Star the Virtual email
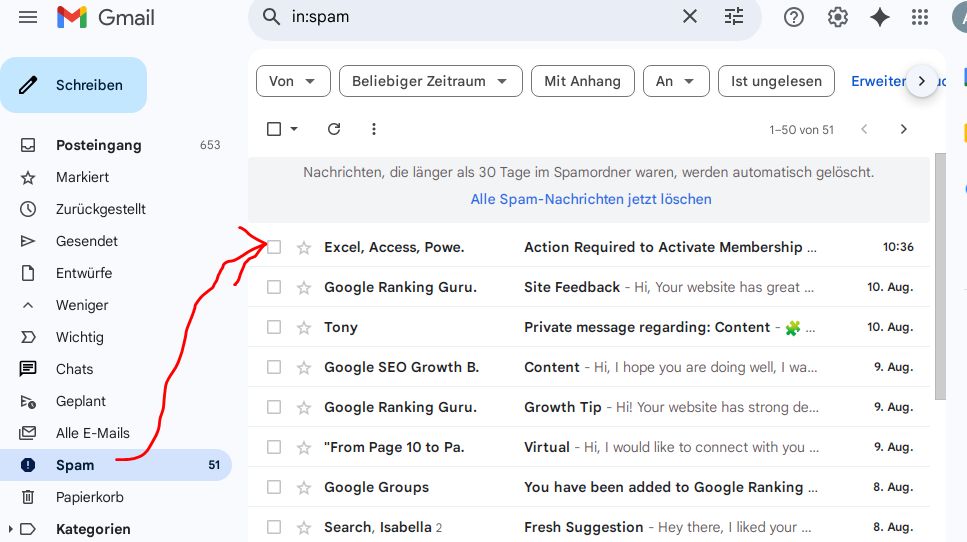Viewport: 967px width, 542px height. (x=303, y=448)
